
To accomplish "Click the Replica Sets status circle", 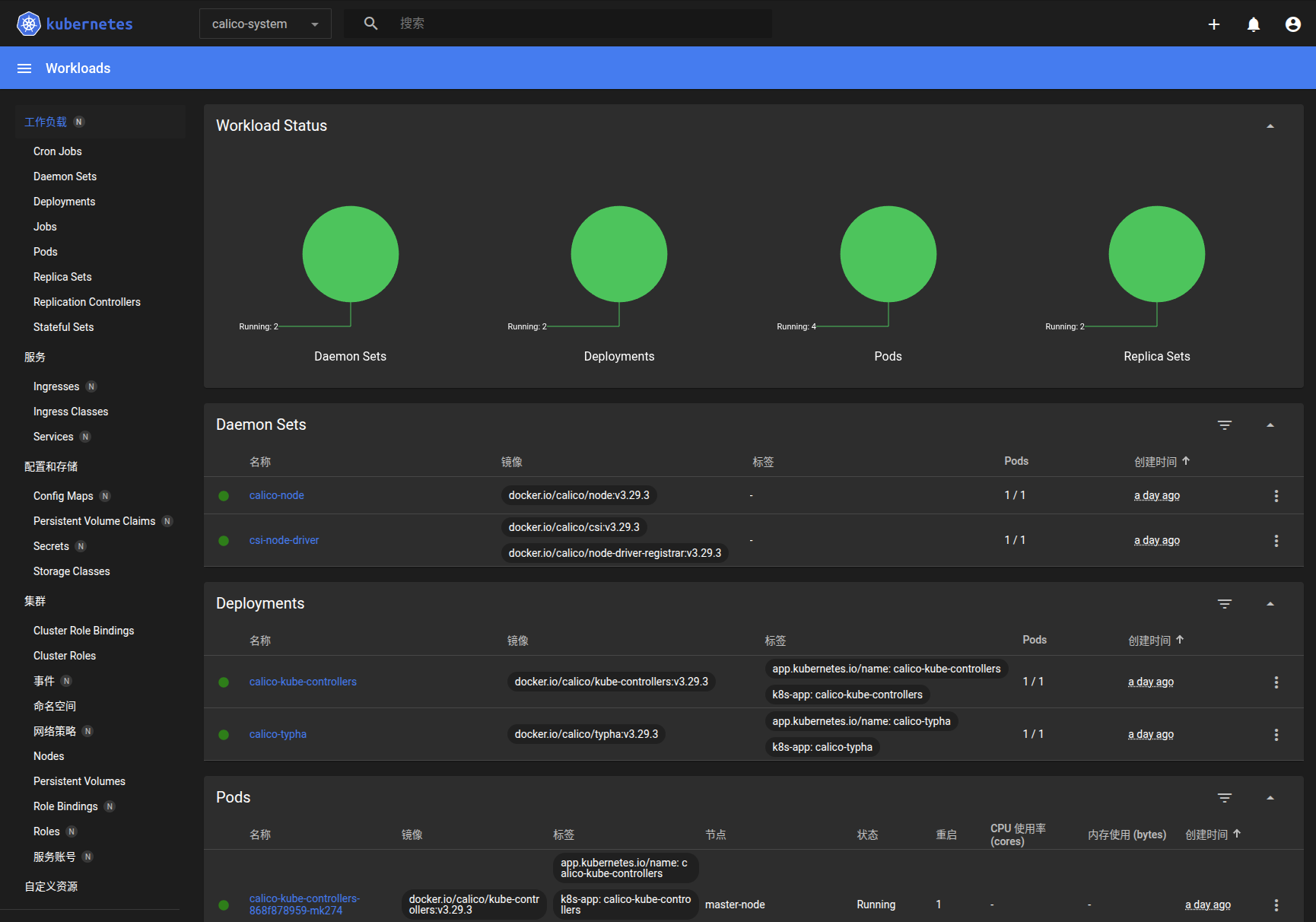I will click(1157, 254).
